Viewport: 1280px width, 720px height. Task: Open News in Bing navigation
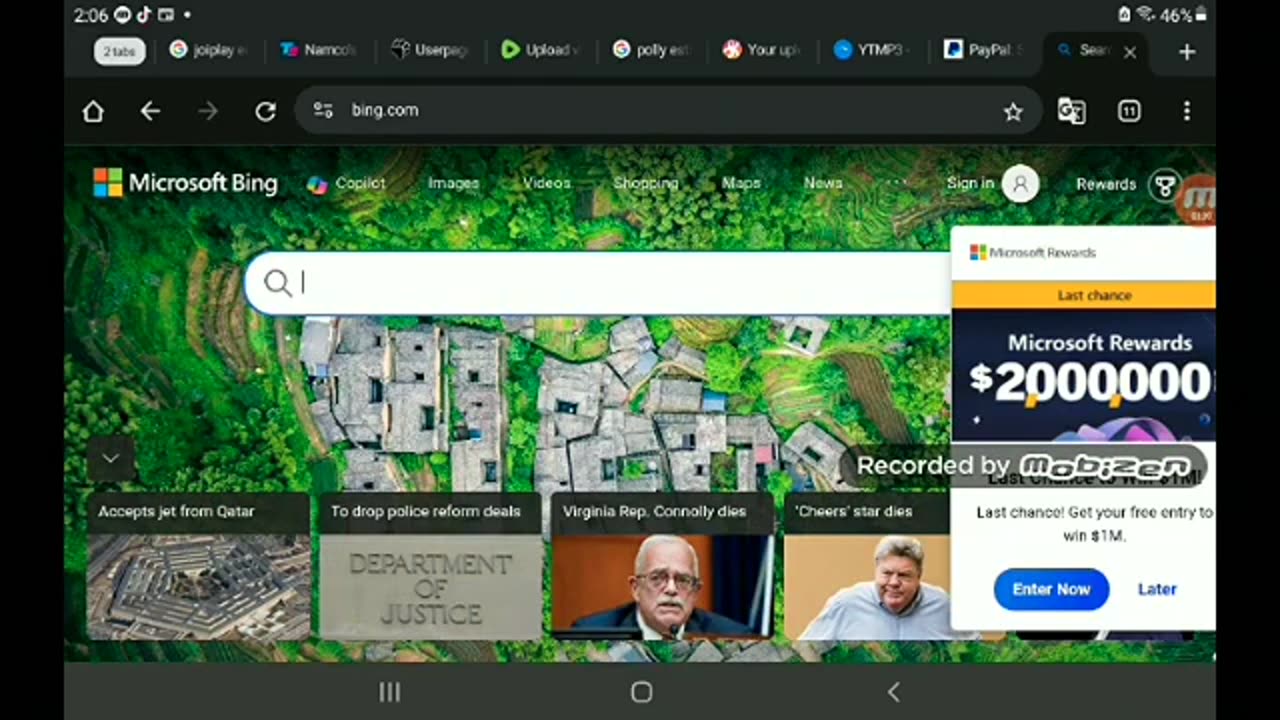tap(823, 183)
